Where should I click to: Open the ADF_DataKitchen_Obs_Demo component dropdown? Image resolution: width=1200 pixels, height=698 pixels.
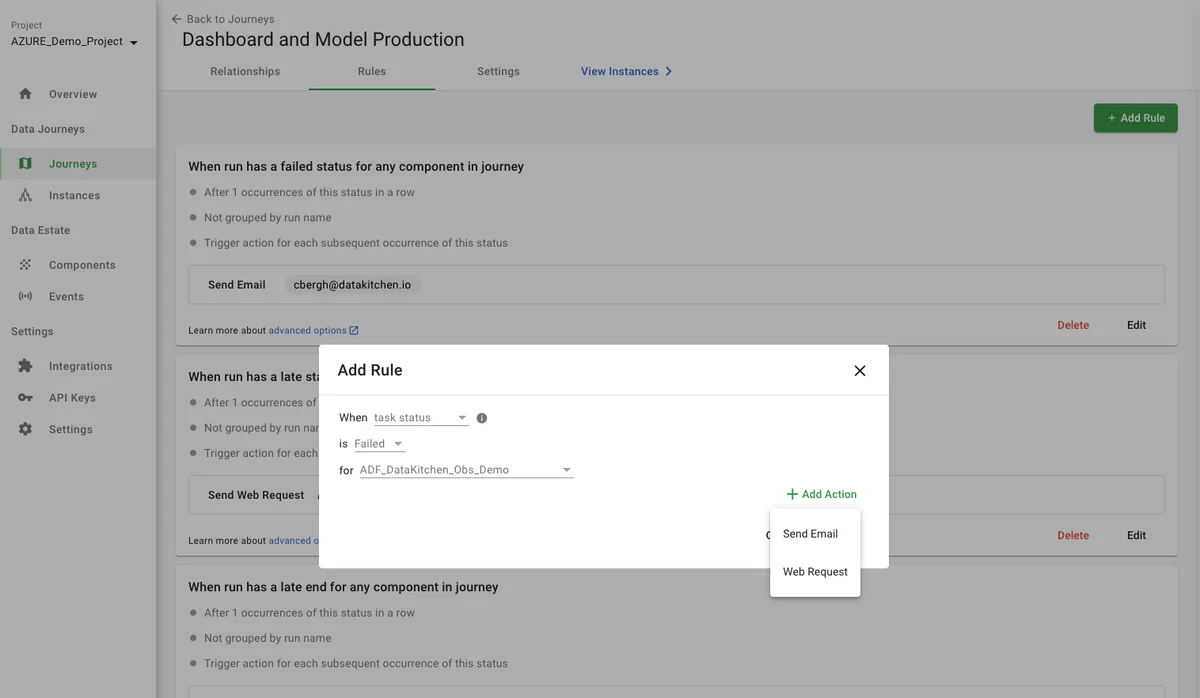(466, 470)
